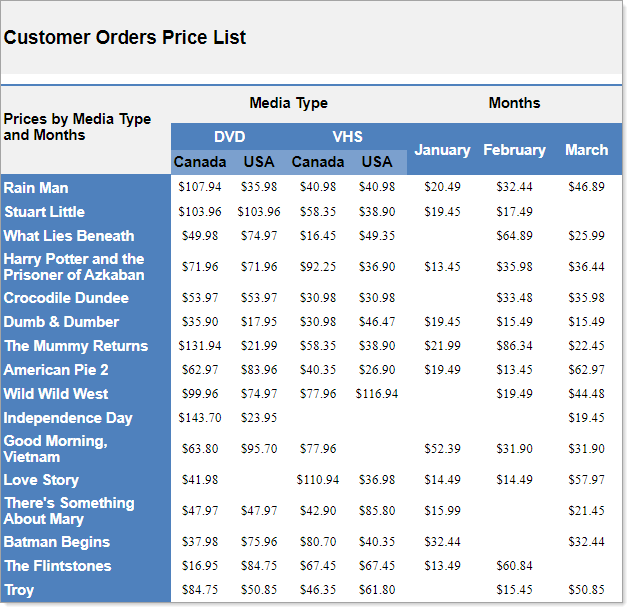Viewport: 631px width, 611px height.
Task: Select Troy VHS USA price $61.80
Action: click(377, 590)
